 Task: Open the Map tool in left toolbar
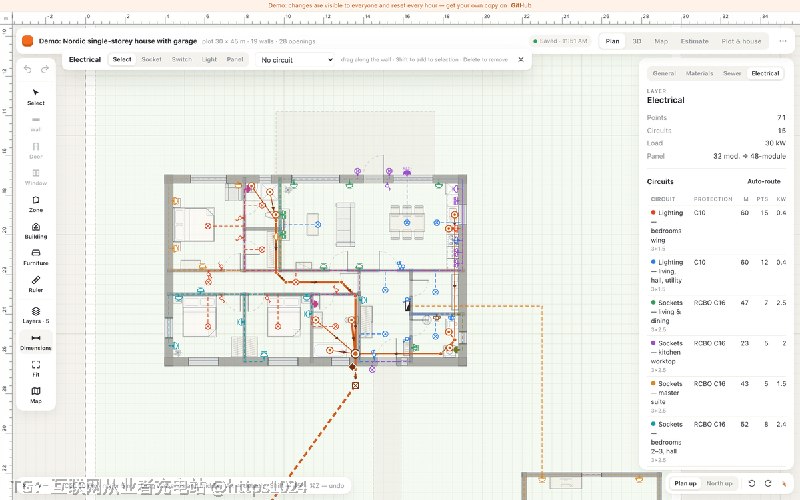coord(36,395)
